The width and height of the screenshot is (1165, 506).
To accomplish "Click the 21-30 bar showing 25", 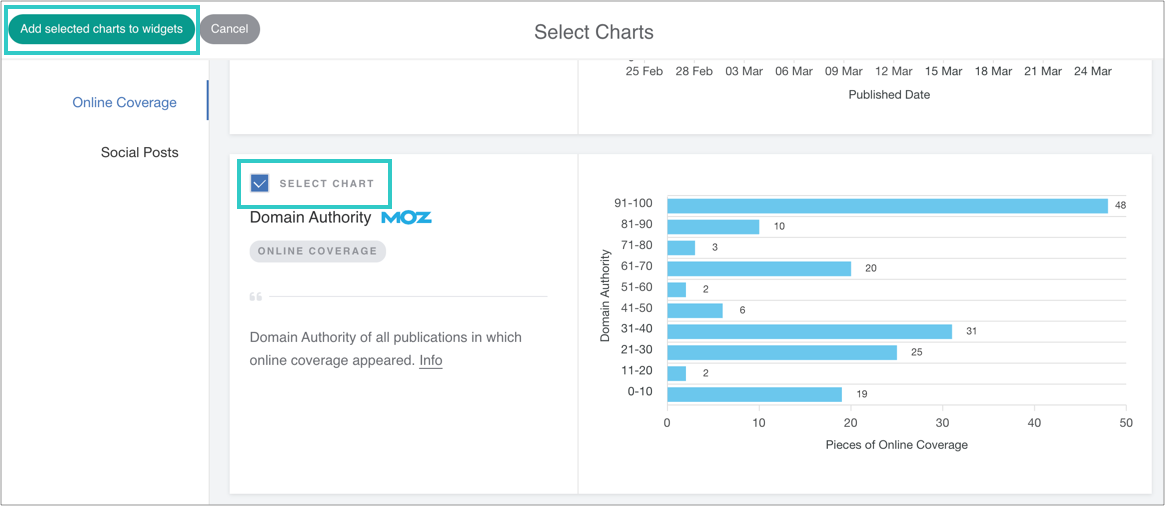I will click(782, 352).
